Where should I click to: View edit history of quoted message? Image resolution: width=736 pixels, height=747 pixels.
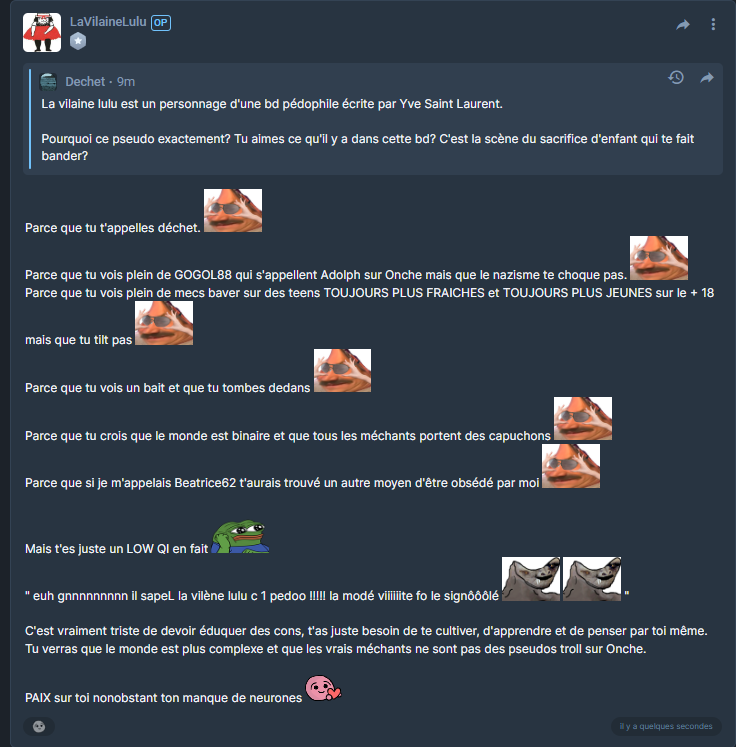676,78
